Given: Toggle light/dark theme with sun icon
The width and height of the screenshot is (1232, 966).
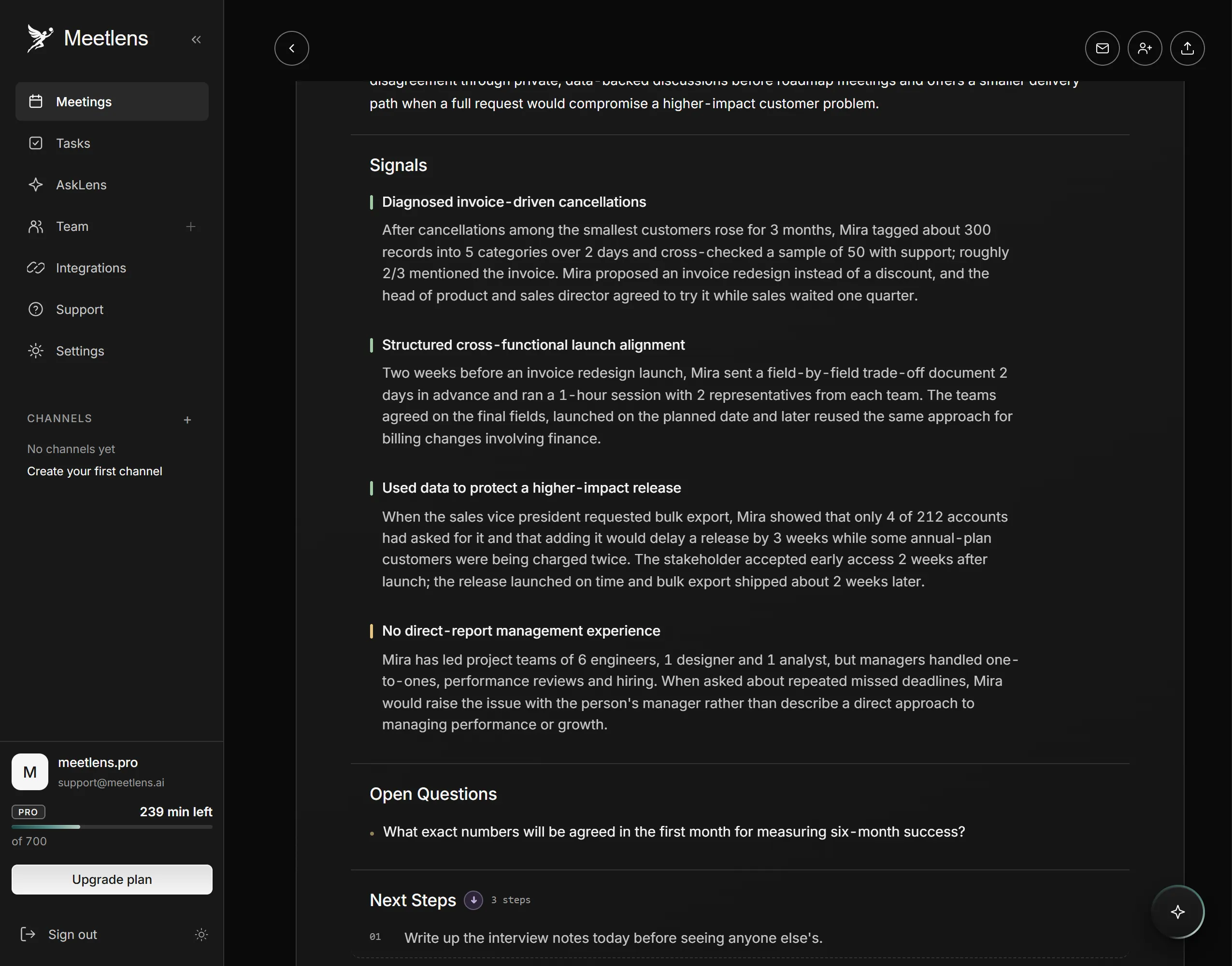Looking at the screenshot, I should 201,934.
